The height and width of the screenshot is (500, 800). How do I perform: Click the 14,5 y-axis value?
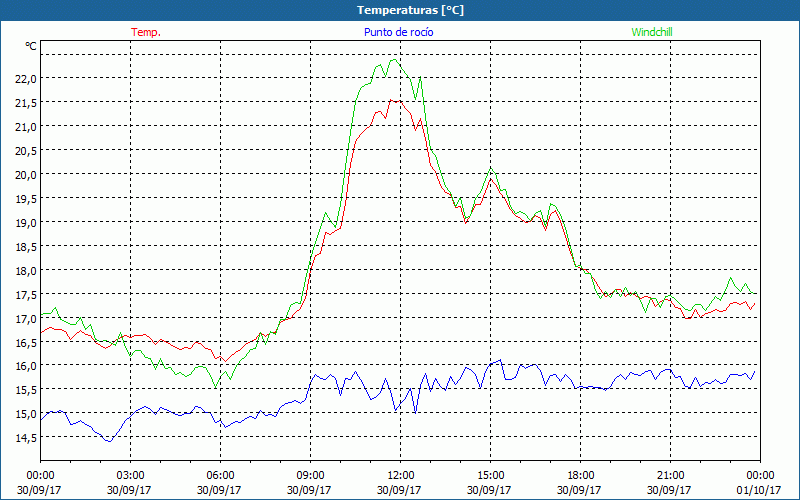(x=26, y=438)
